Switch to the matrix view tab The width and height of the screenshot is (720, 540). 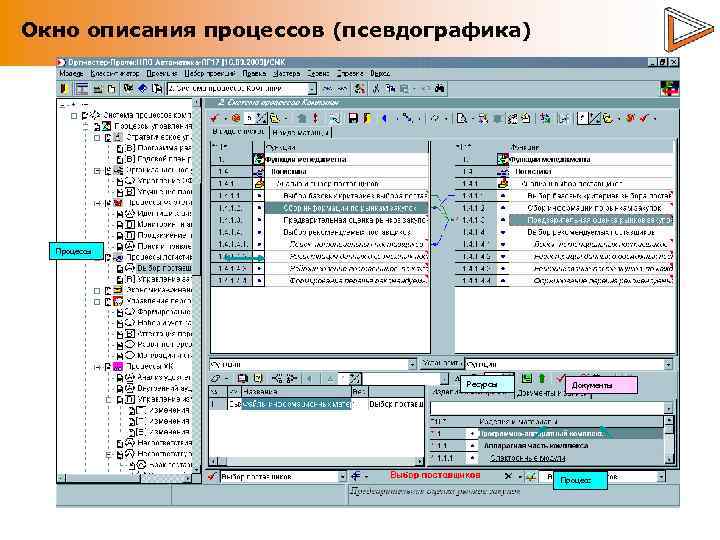click(x=301, y=132)
